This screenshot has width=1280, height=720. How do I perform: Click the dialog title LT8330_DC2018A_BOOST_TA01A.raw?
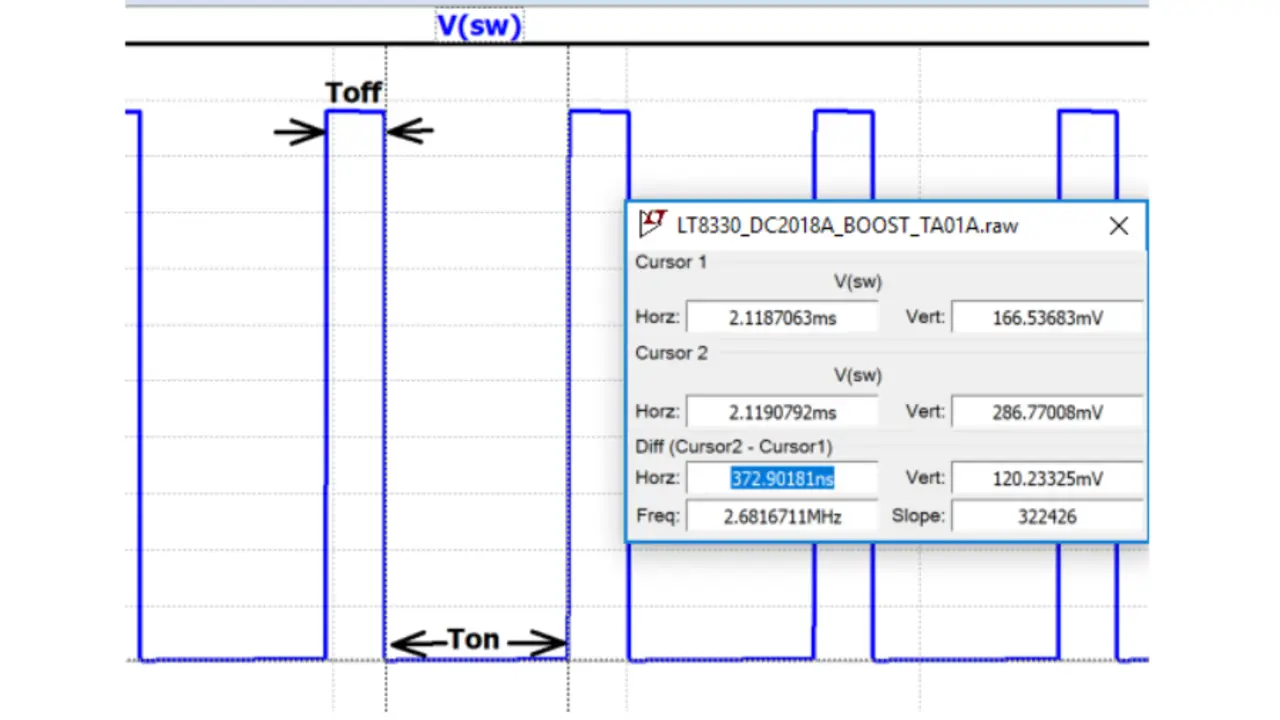point(847,226)
